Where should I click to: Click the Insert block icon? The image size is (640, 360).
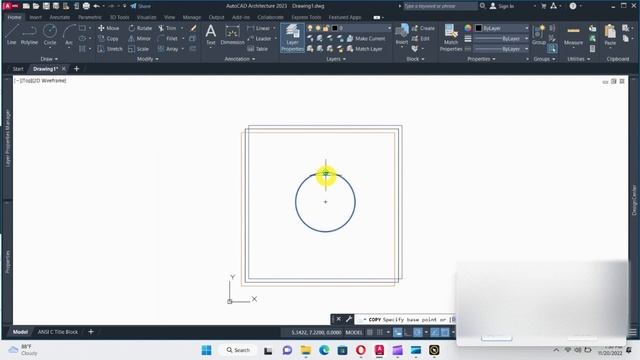coord(402,34)
